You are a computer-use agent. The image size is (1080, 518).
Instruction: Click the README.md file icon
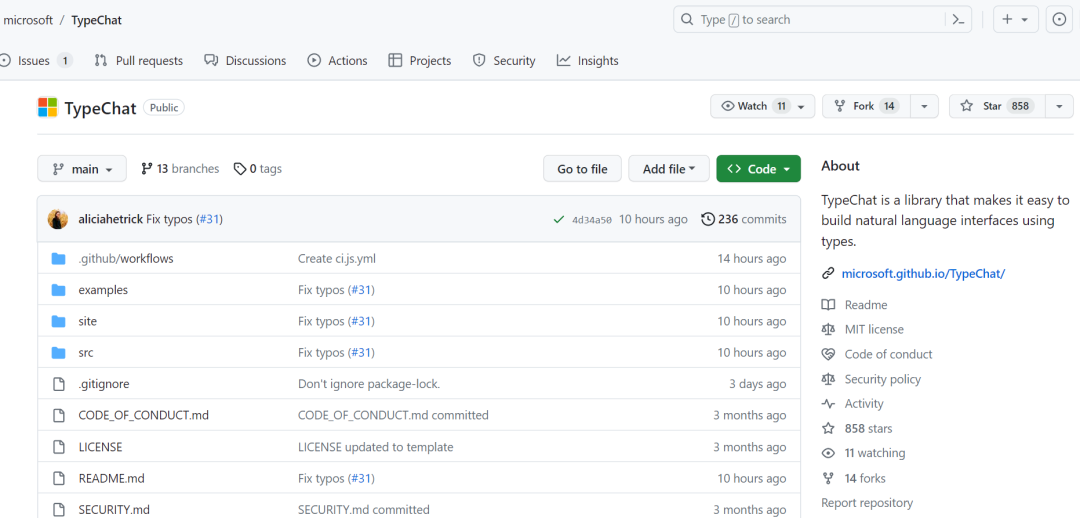(59, 478)
